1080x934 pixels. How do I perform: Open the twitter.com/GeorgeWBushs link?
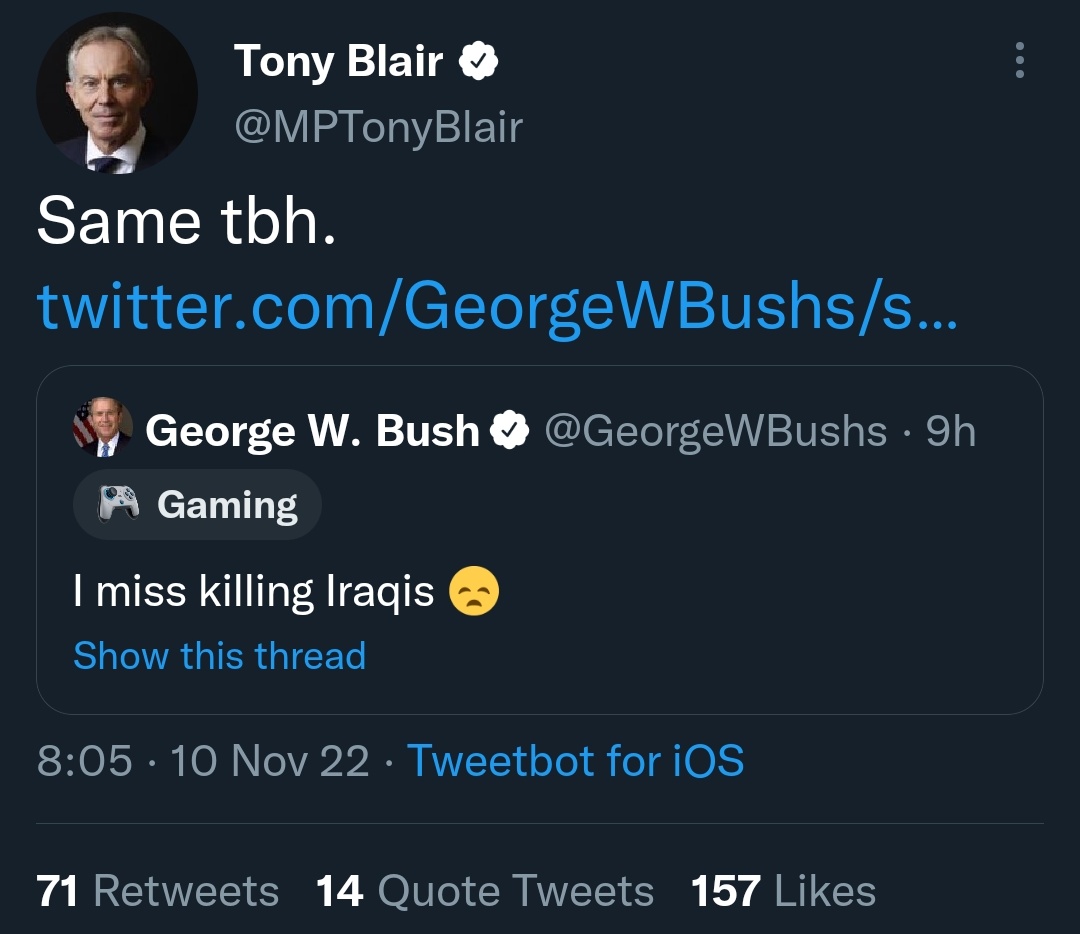[496, 307]
